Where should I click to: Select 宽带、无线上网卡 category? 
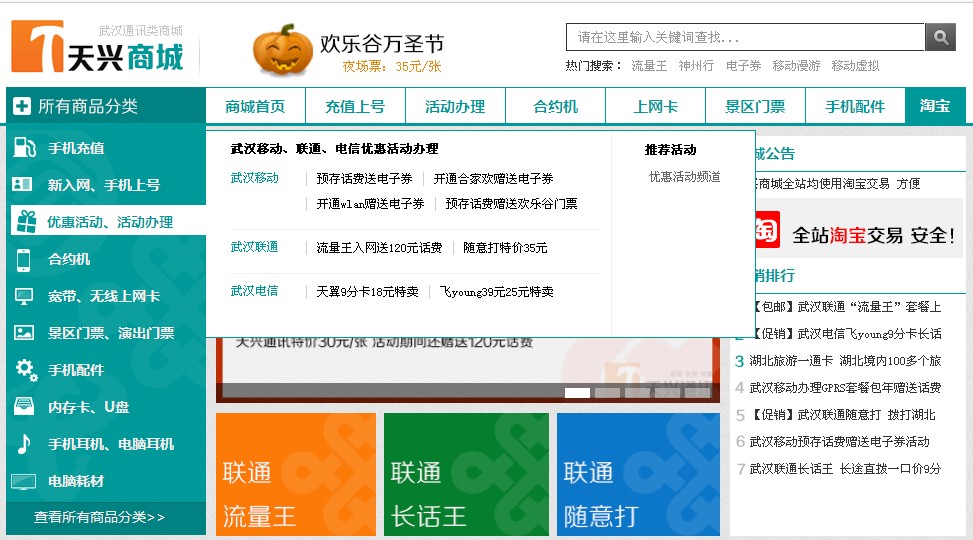pyautogui.click(x=104, y=296)
